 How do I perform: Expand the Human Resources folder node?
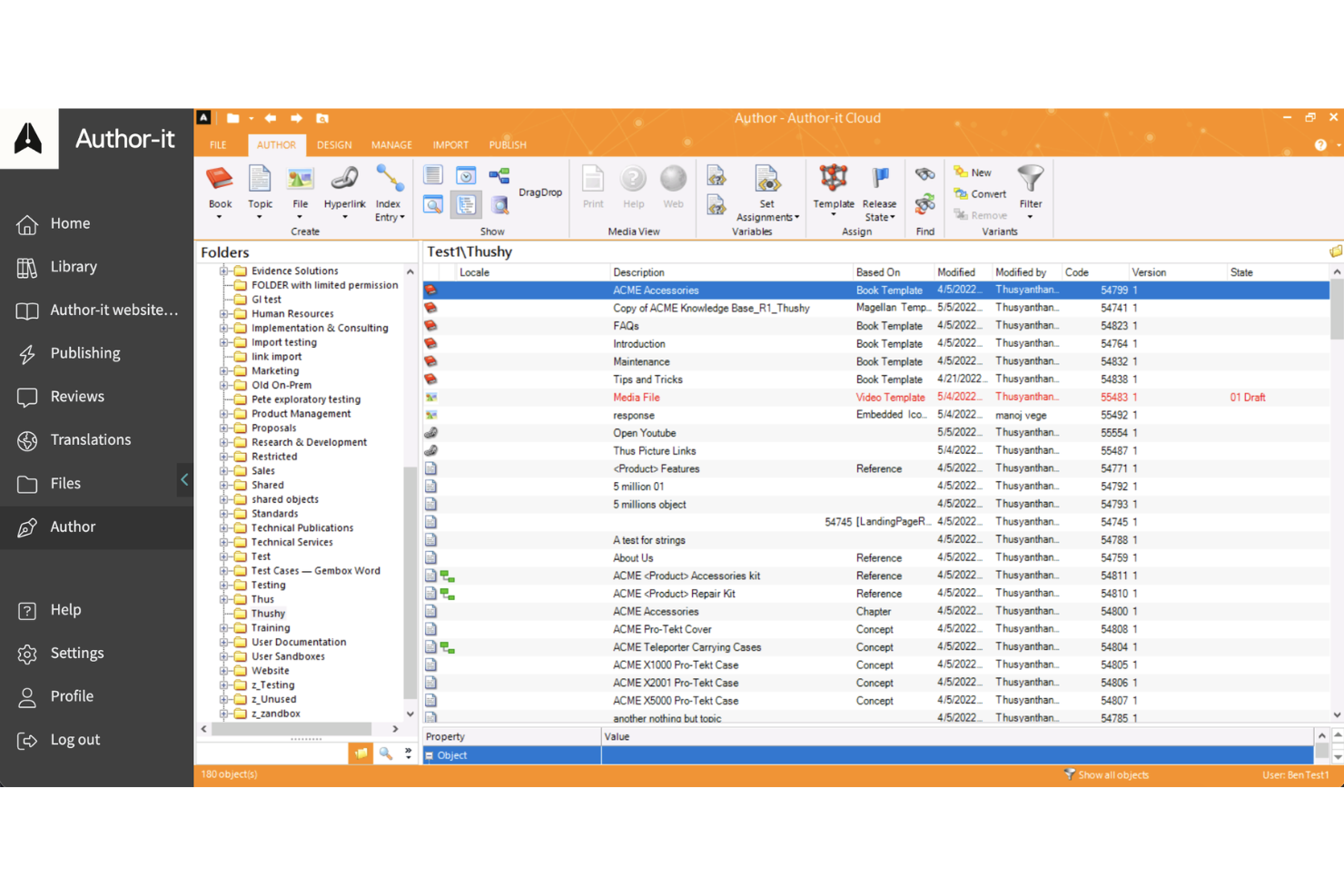pyautogui.click(x=223, y=314)
